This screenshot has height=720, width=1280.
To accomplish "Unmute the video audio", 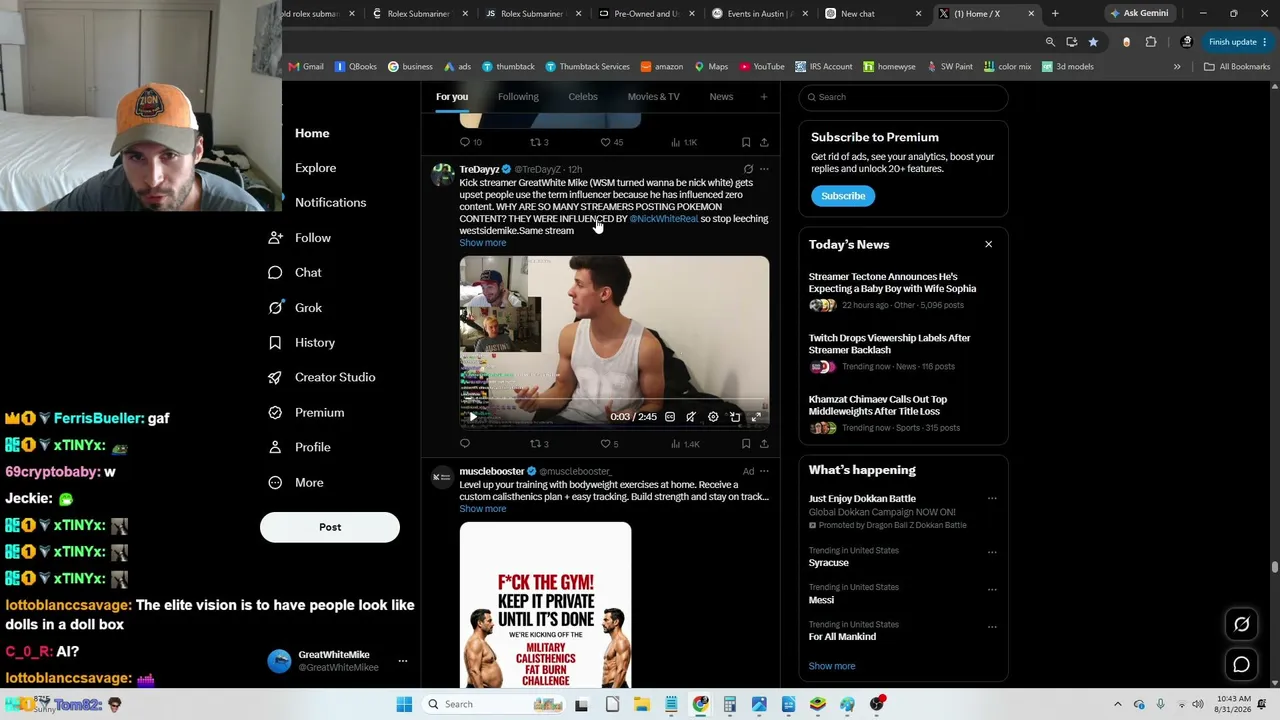I will click(x=691, y=417).
